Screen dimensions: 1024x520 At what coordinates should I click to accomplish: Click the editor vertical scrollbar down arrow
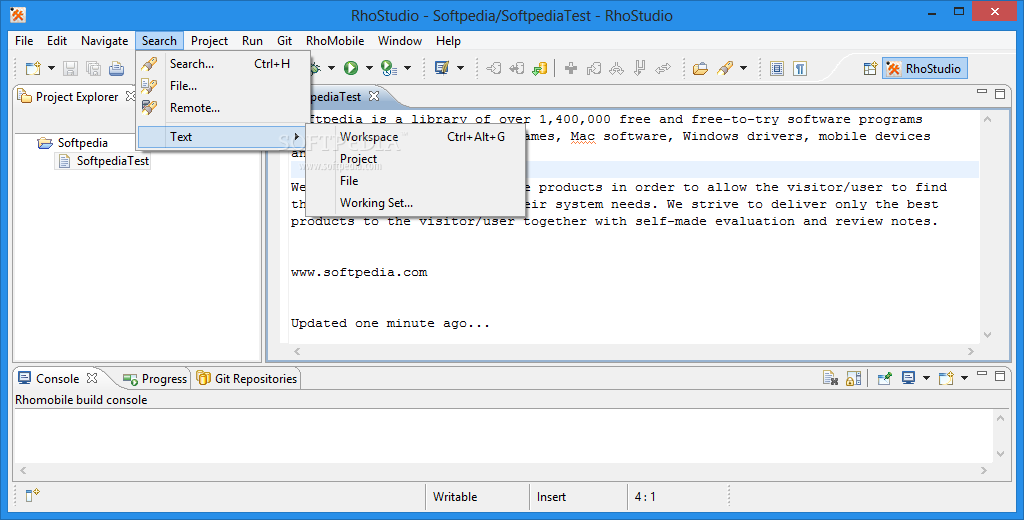tap(987, 334)
